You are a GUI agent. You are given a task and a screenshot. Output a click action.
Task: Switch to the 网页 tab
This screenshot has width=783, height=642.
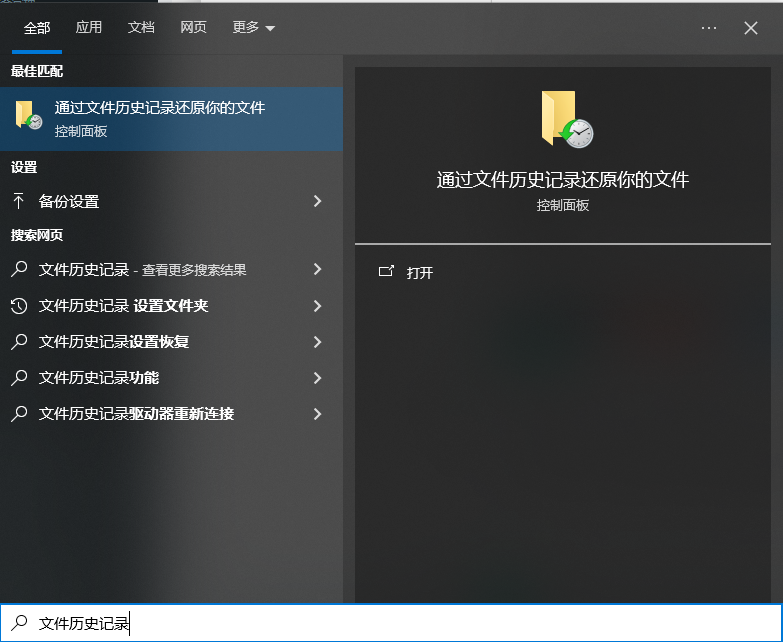pos(193,27)
